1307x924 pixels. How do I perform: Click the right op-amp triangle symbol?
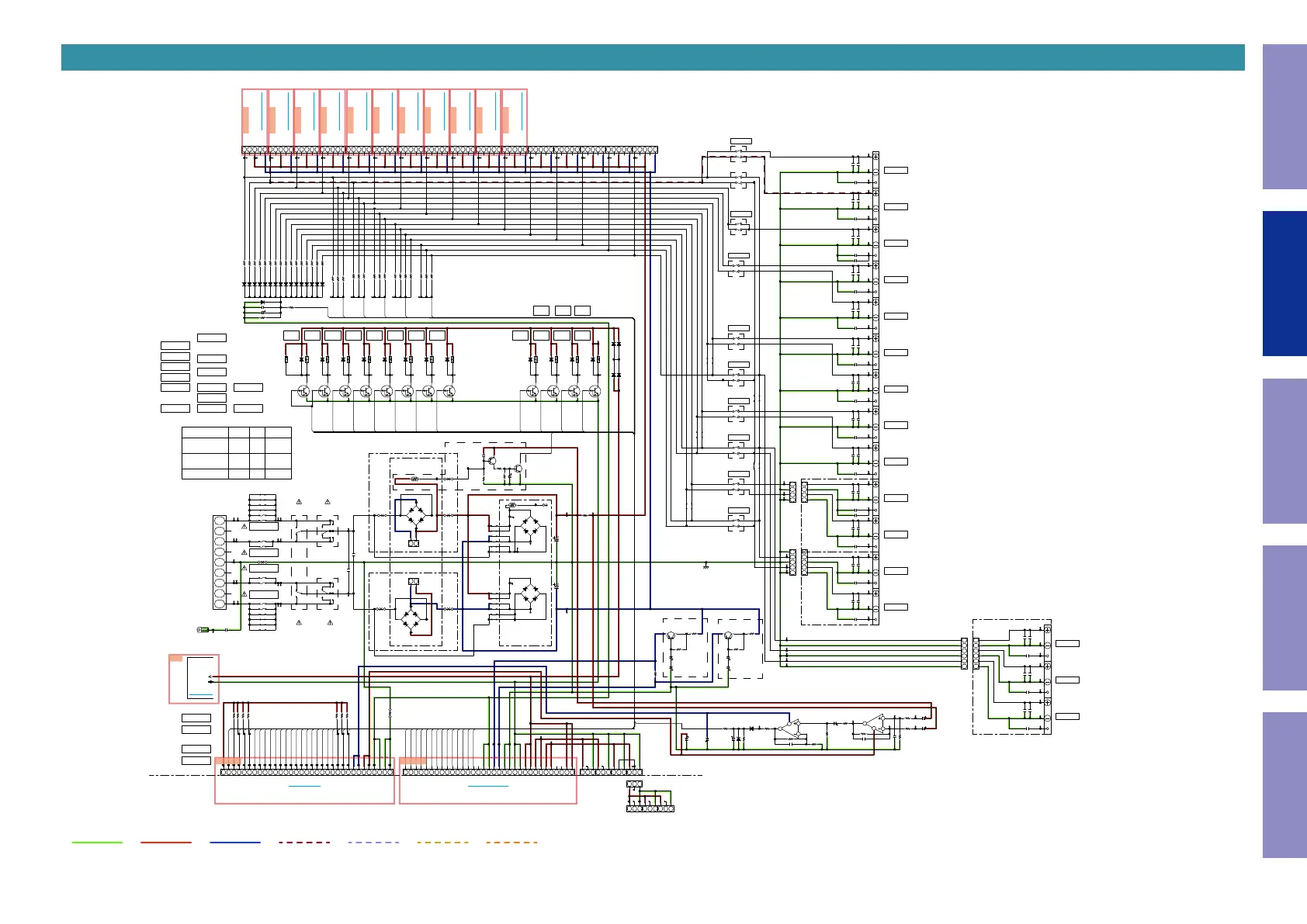point(875,724)
